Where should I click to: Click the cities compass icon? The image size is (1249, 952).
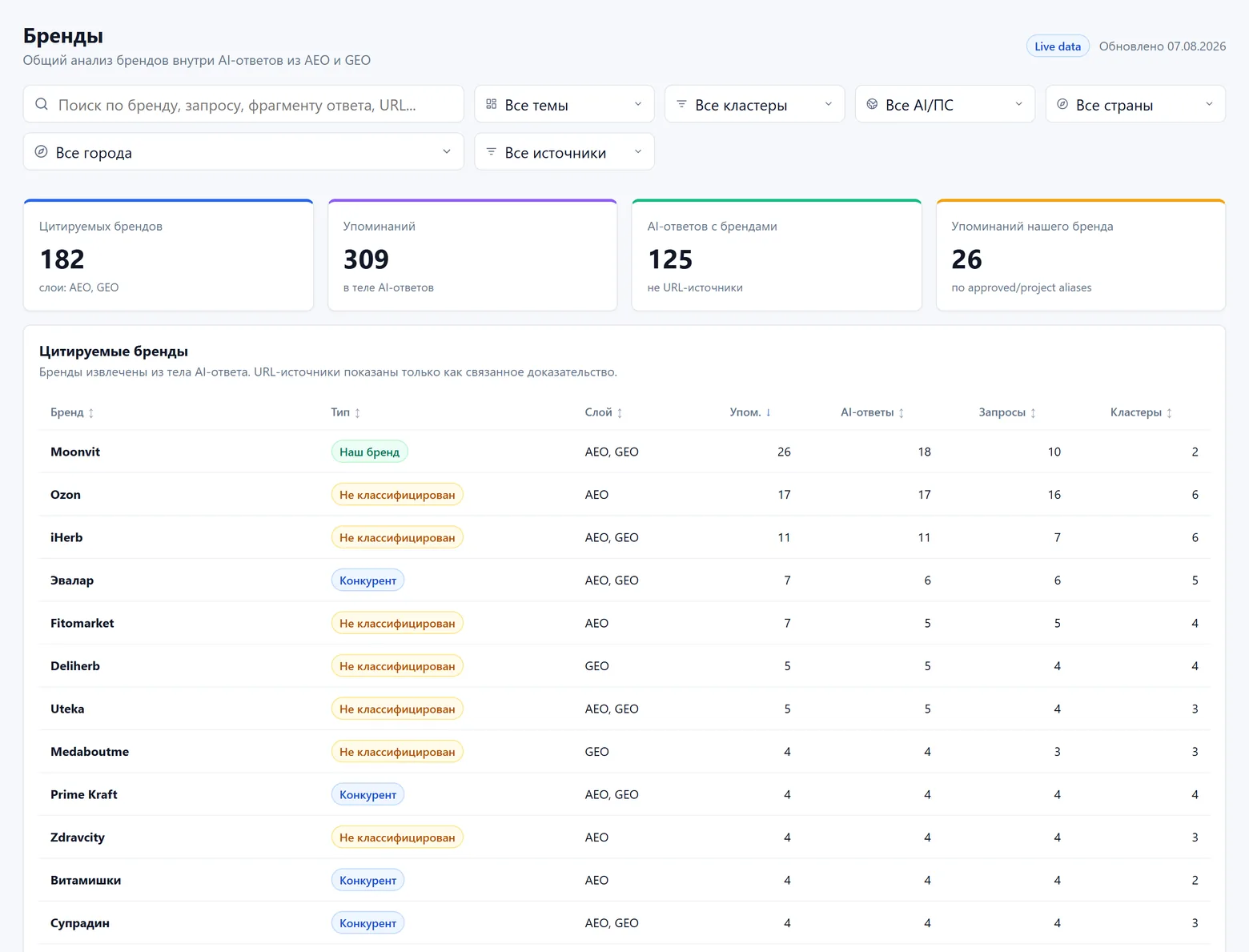pos(42,151)
